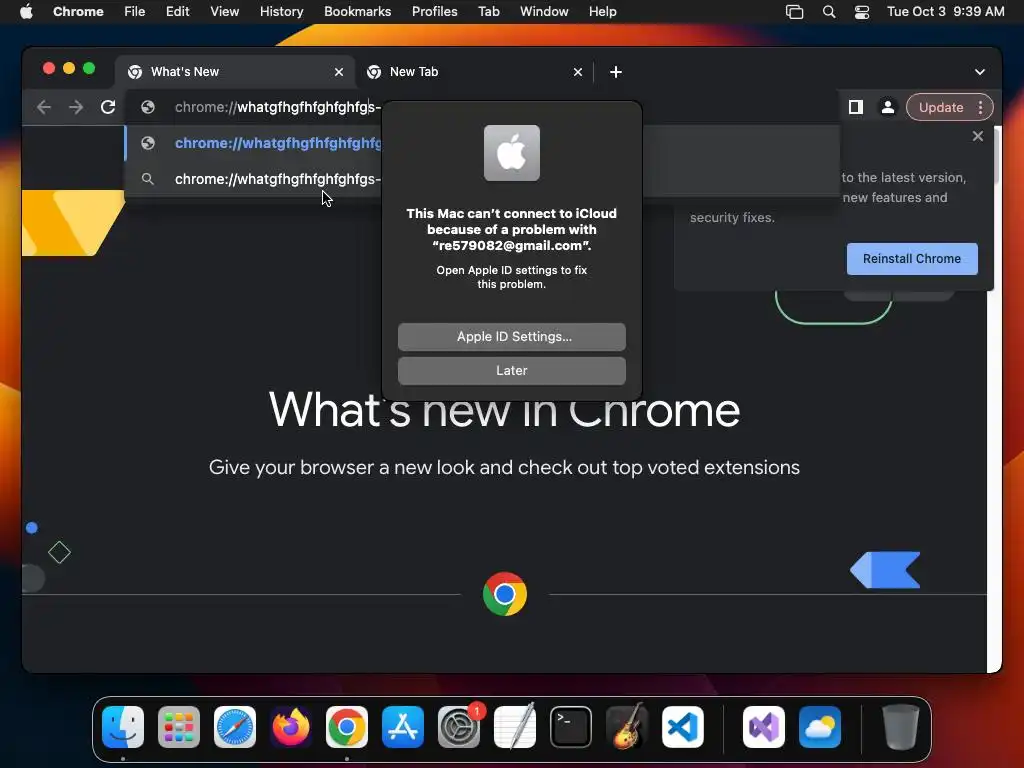Open TextEdit from the Dock

(x=515, y=727)
